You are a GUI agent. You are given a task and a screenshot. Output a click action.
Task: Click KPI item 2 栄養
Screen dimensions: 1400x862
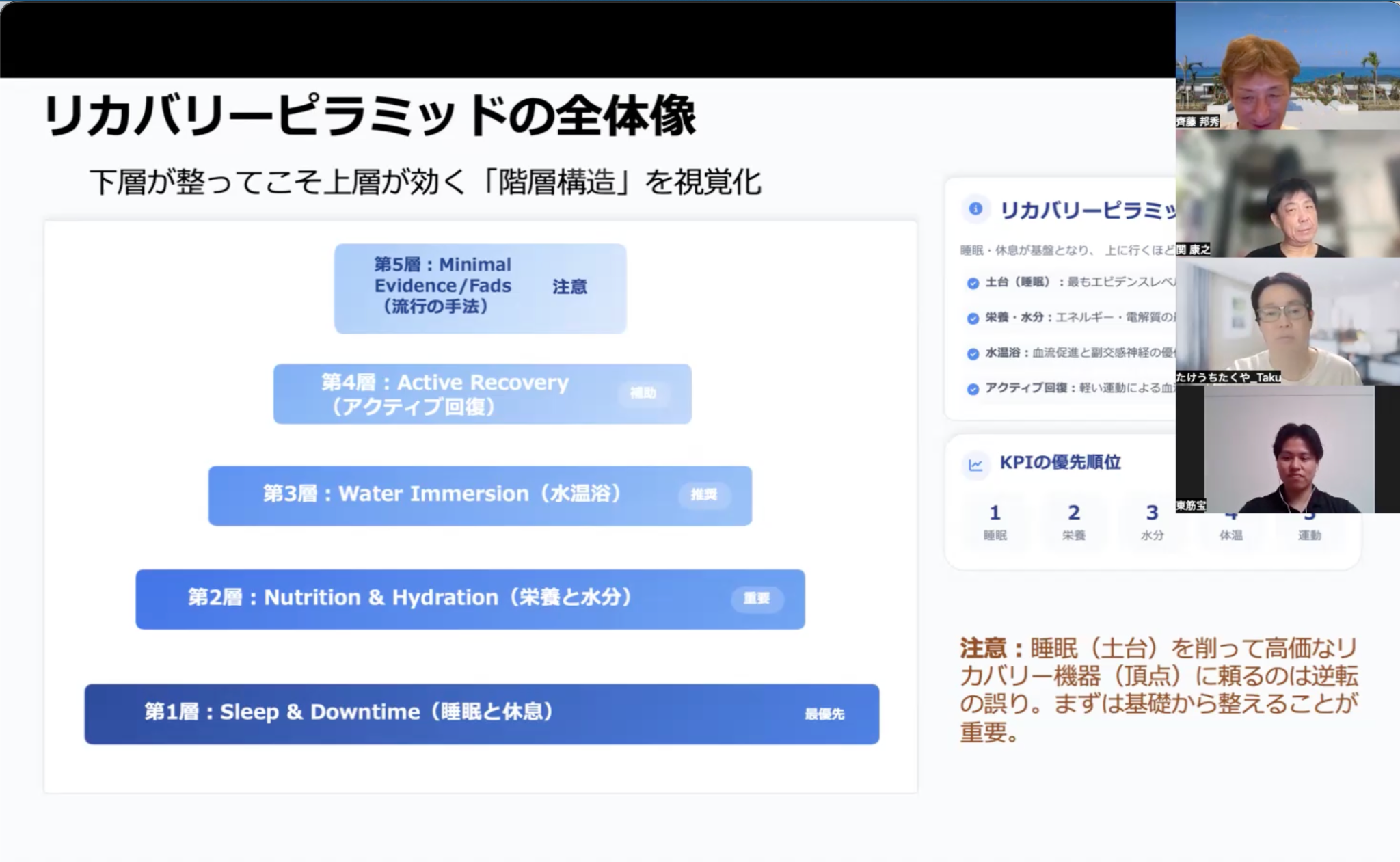pos(1074,522)
